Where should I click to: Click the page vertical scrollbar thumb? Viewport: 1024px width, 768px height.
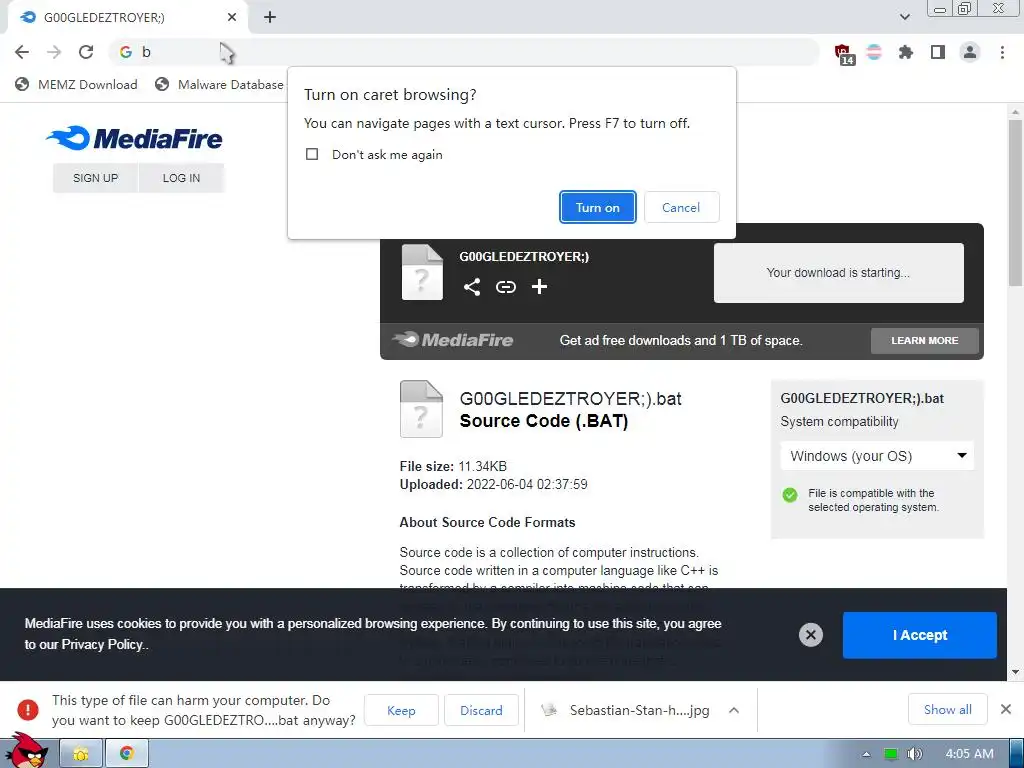click(x=1015, y=202)
